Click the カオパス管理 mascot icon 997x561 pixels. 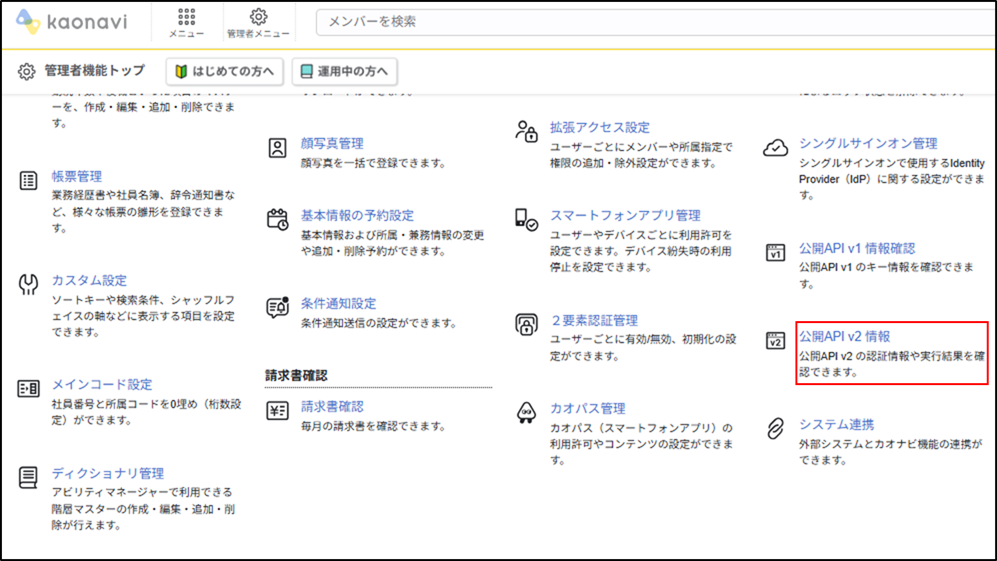(x=526, y=413)
